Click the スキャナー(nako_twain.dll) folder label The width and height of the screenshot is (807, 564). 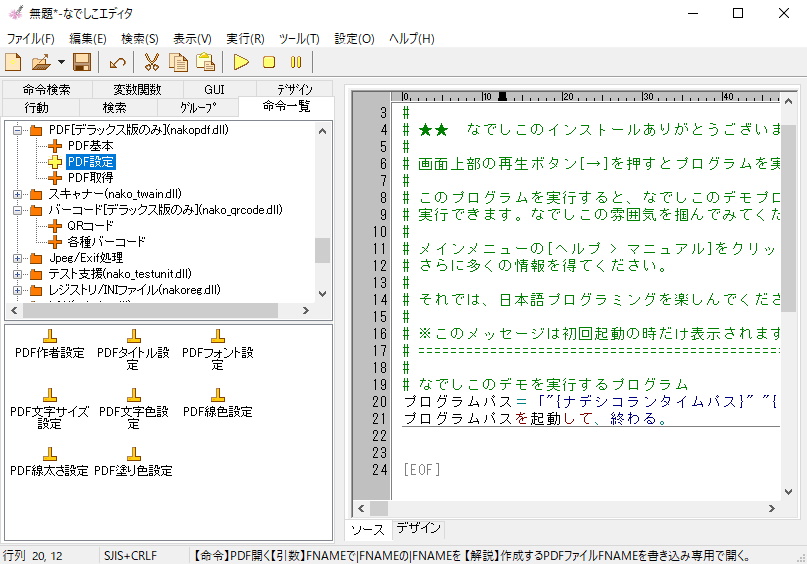pyautogui.click(x=115, y=194)
